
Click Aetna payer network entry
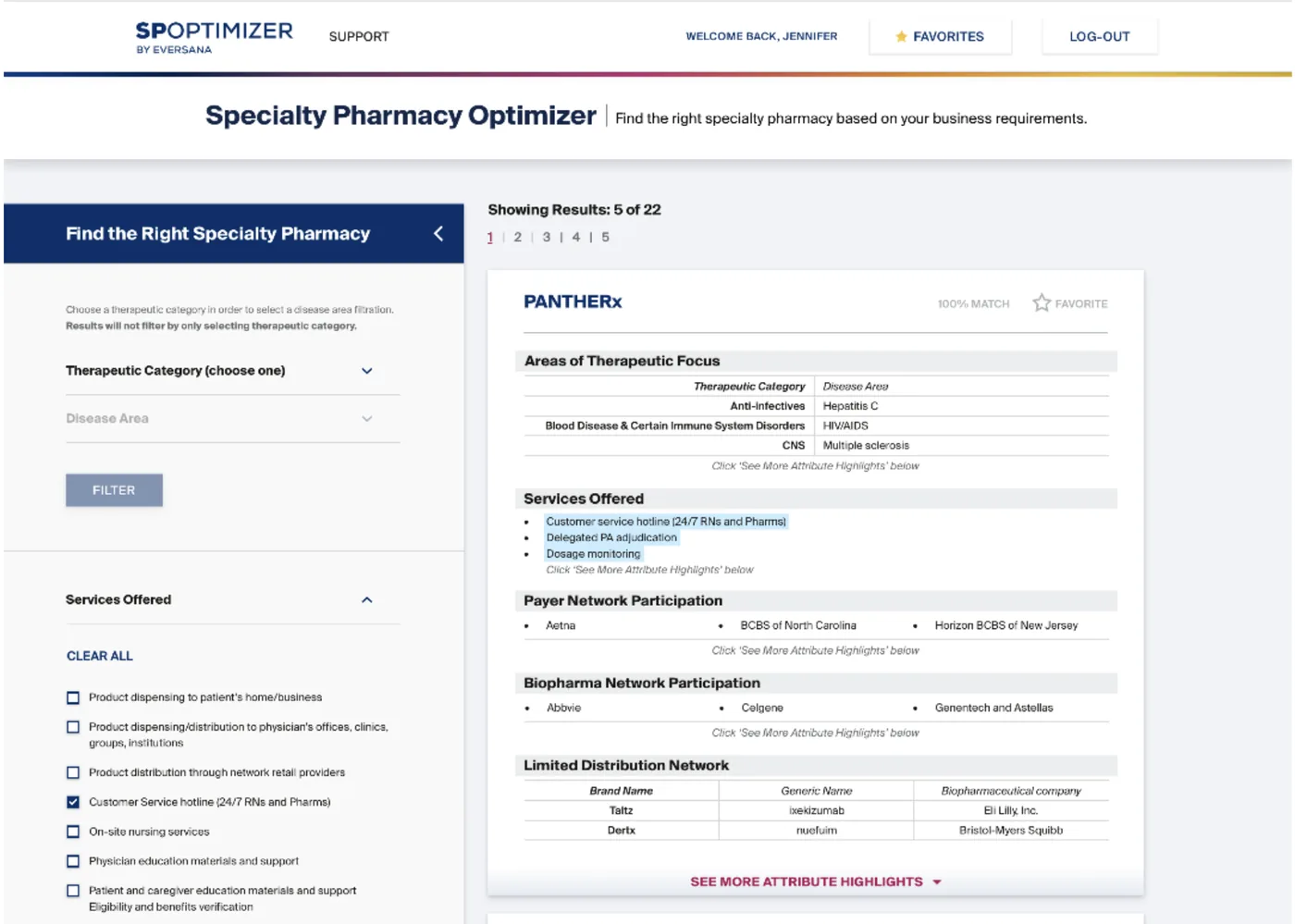point(561,625)
